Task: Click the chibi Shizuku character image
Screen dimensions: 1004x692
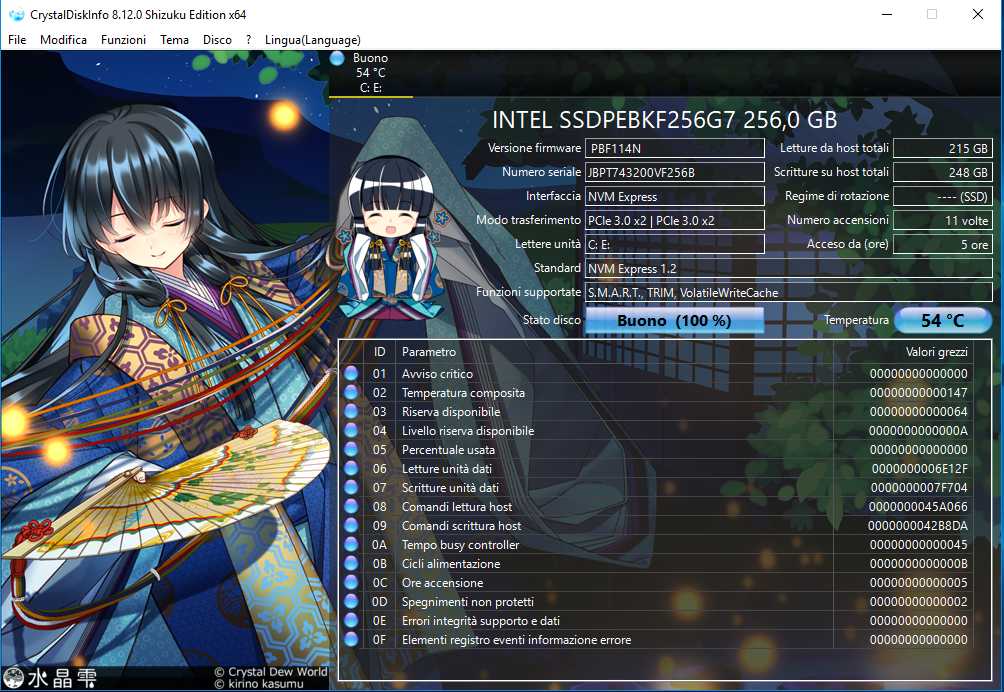Action: coord(391,240)
